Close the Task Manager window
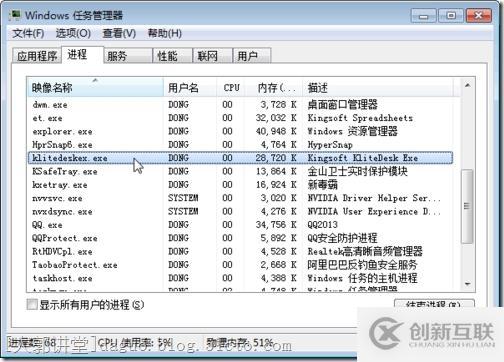Screen dimensions: 504x362 coord(479,16)
